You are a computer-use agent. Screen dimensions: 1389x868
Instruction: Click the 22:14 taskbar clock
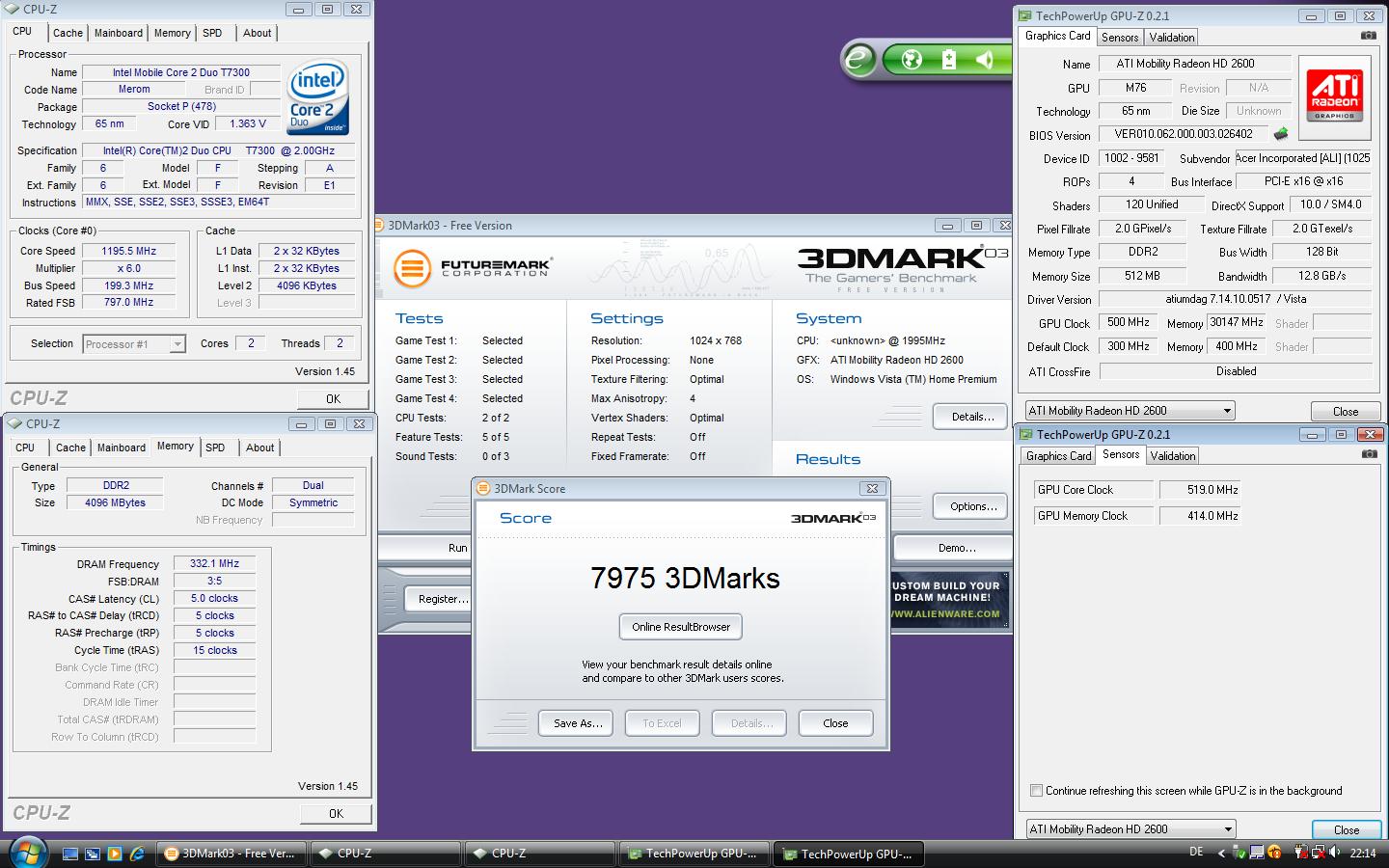(1363, 853)
